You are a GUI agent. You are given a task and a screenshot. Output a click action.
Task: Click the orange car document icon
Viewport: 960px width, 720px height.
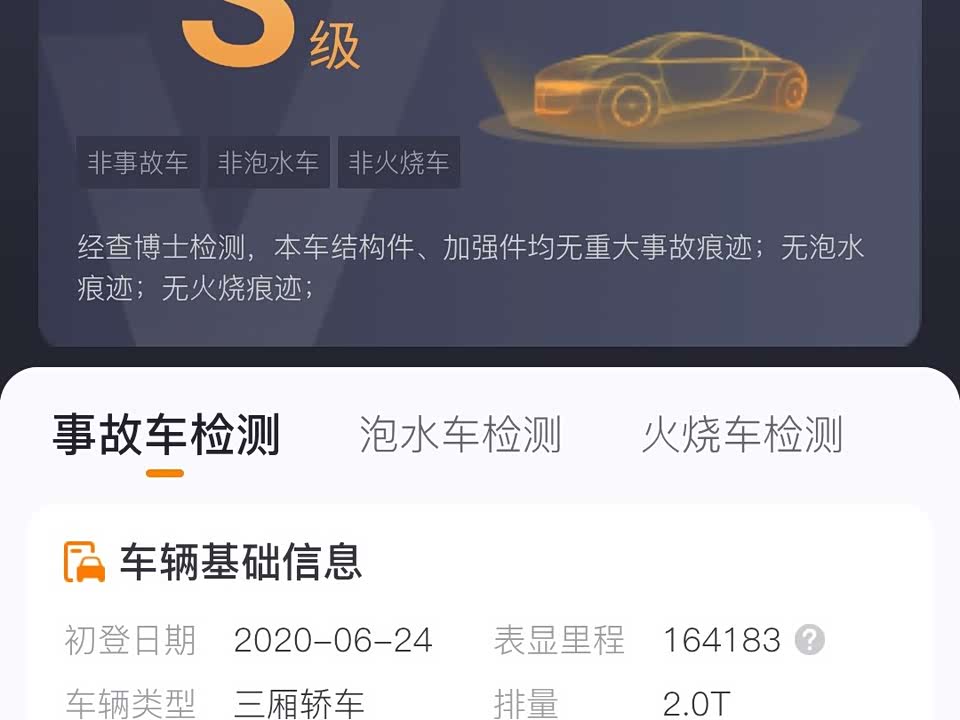click(84, 562)
